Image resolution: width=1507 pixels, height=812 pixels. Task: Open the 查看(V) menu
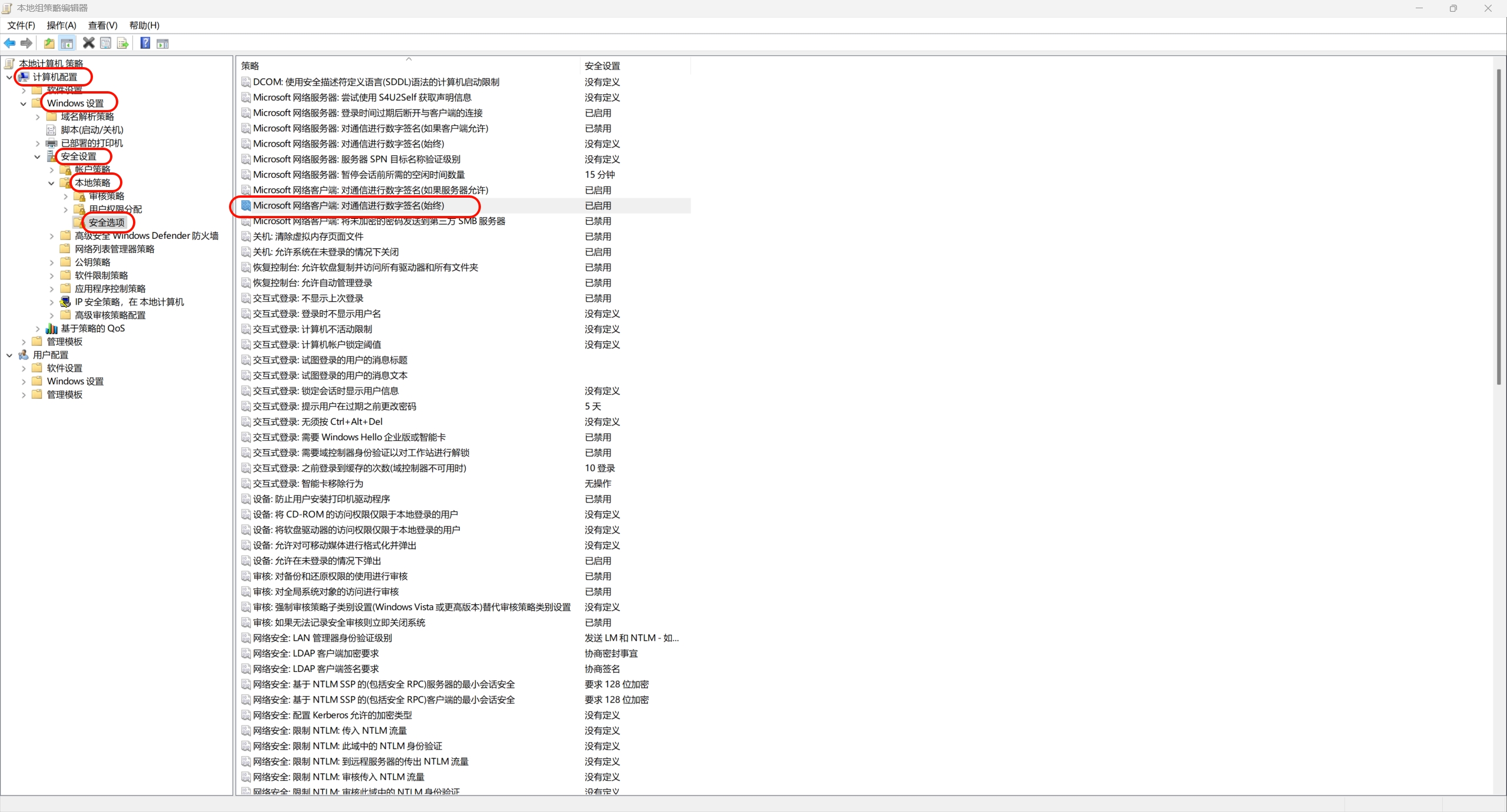[x=102, y=25]
